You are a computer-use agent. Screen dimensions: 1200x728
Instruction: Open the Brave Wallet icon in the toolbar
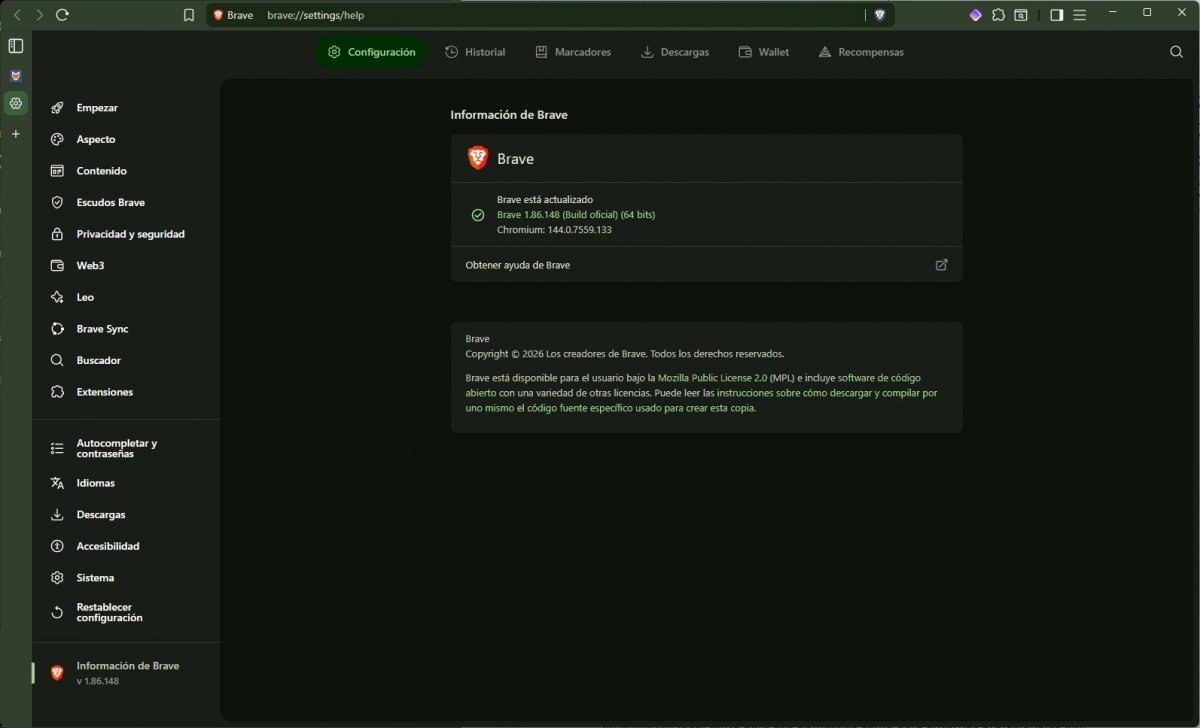(975, 15)
